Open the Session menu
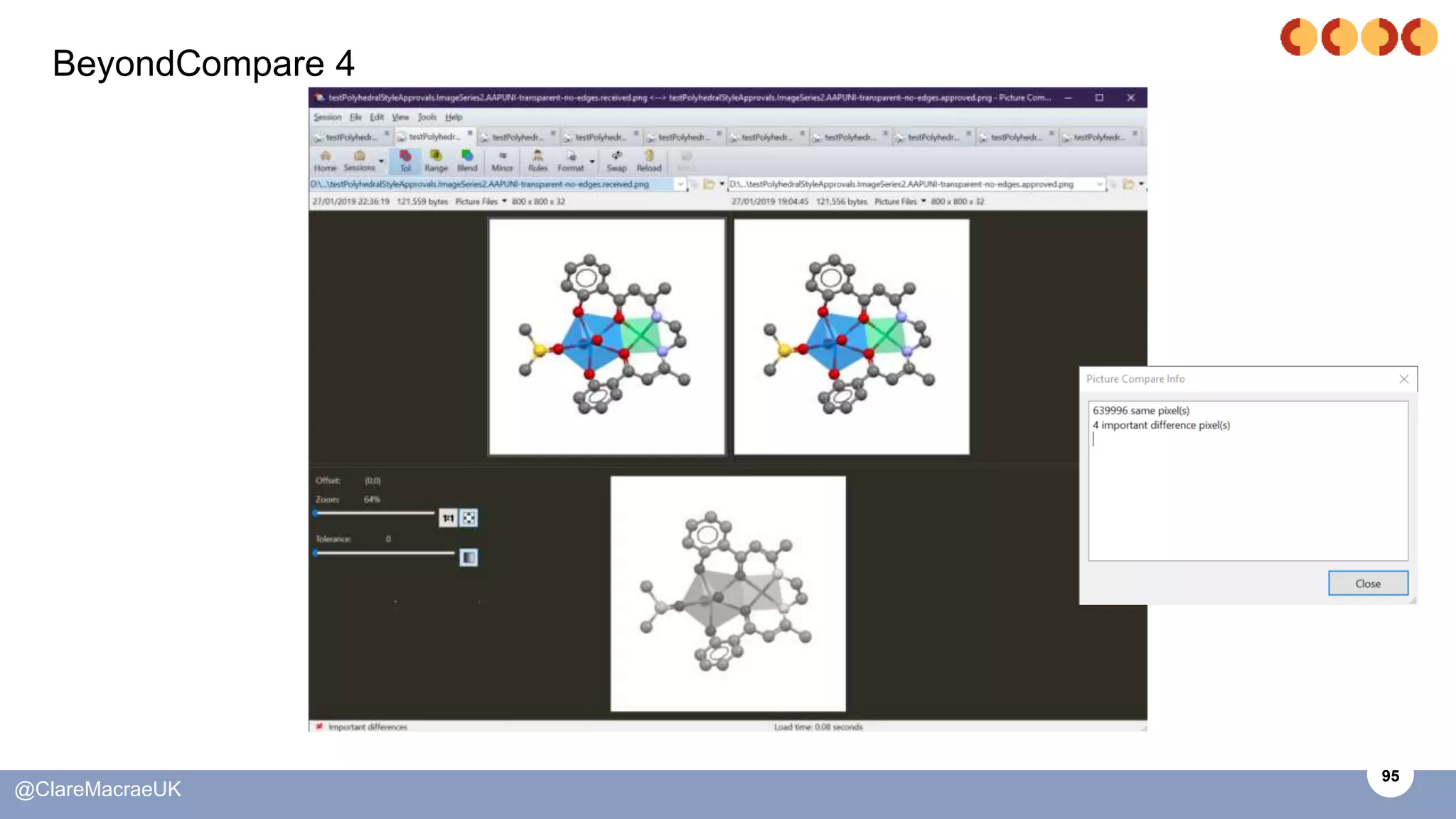 click(327, 117)
